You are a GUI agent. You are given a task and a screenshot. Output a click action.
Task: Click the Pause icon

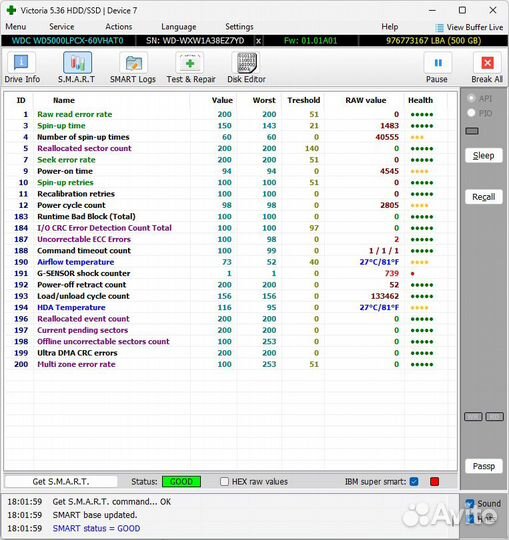pyautogui.click(x=437, y=68)
